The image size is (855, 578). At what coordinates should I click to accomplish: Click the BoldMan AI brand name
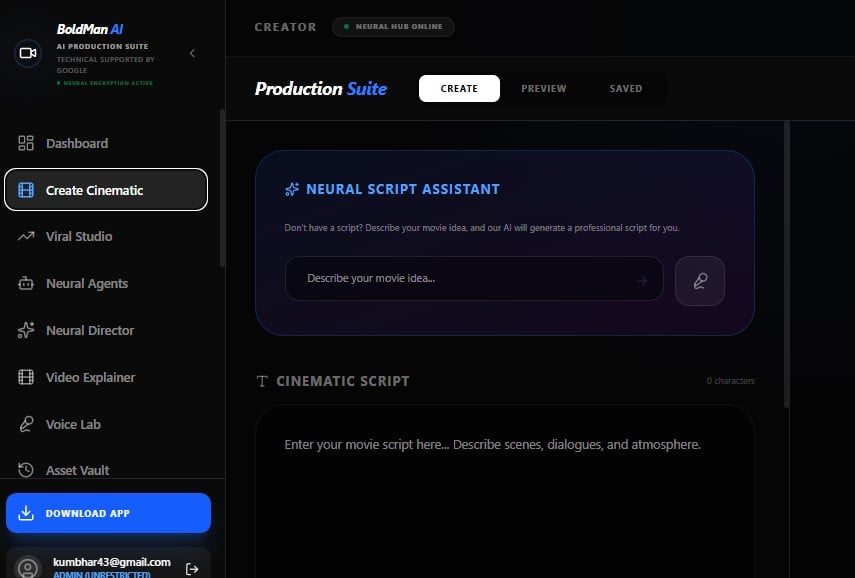(90, 29)
